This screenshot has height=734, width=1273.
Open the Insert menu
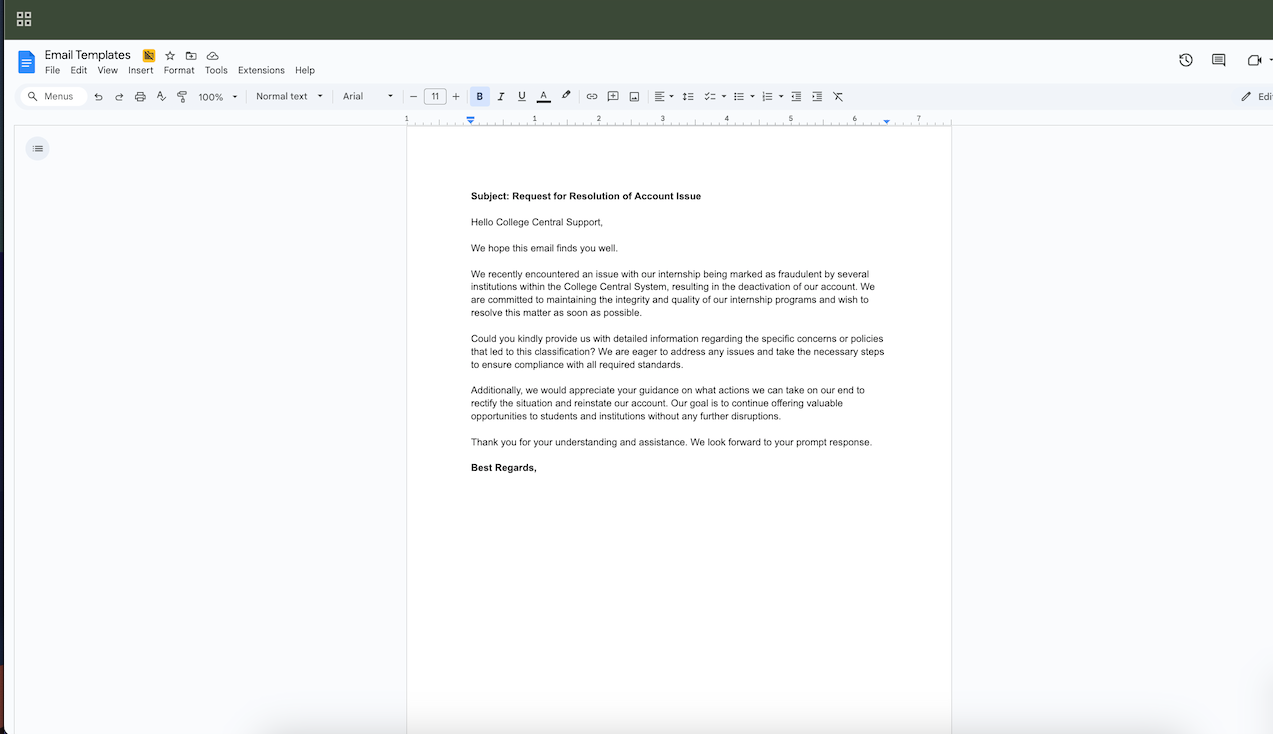tap(141, 71)
